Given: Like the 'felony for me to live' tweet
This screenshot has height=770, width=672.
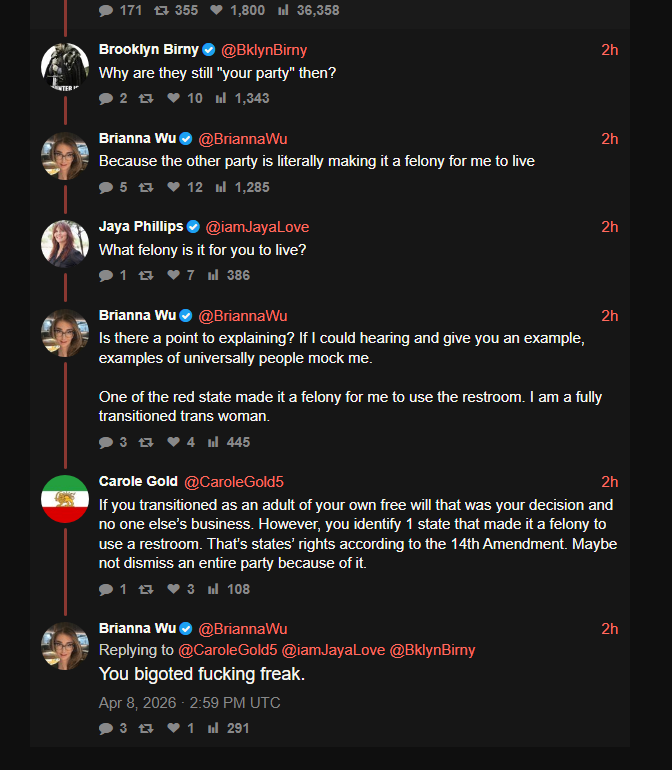Looking at the screenshot, I should coord(173,187).
